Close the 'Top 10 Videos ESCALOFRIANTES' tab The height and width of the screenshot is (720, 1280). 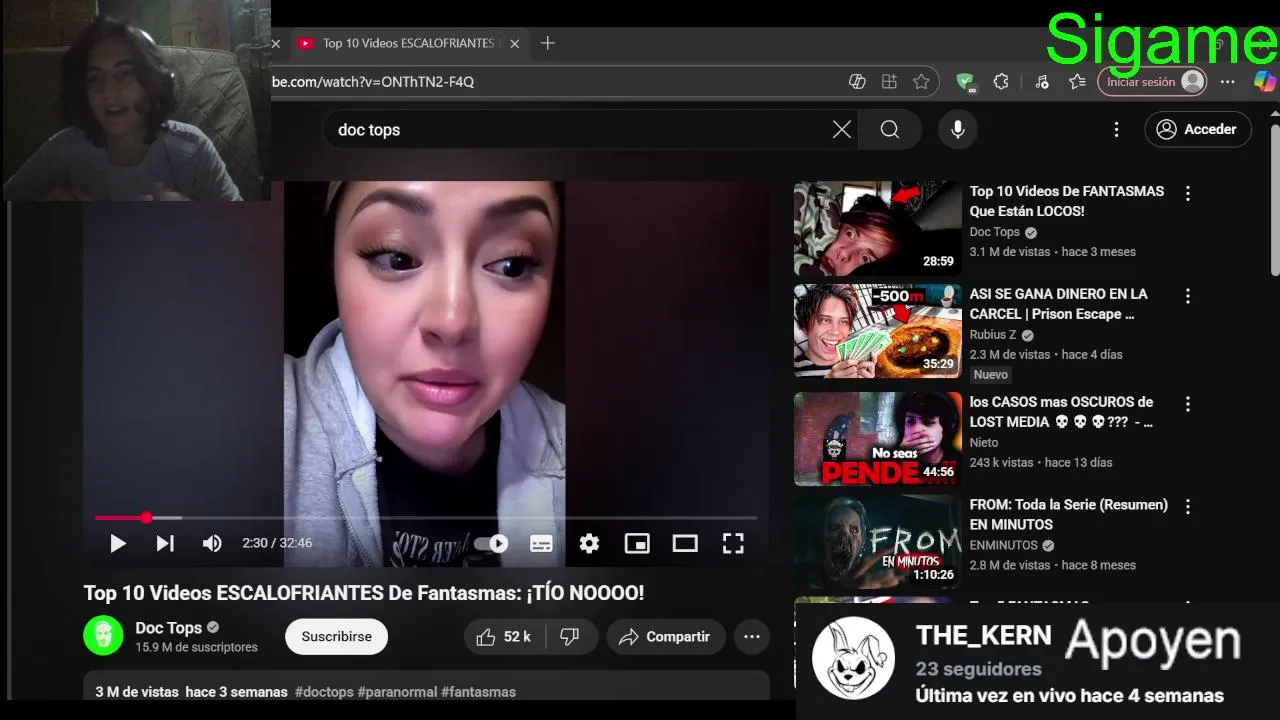point(515,43)
